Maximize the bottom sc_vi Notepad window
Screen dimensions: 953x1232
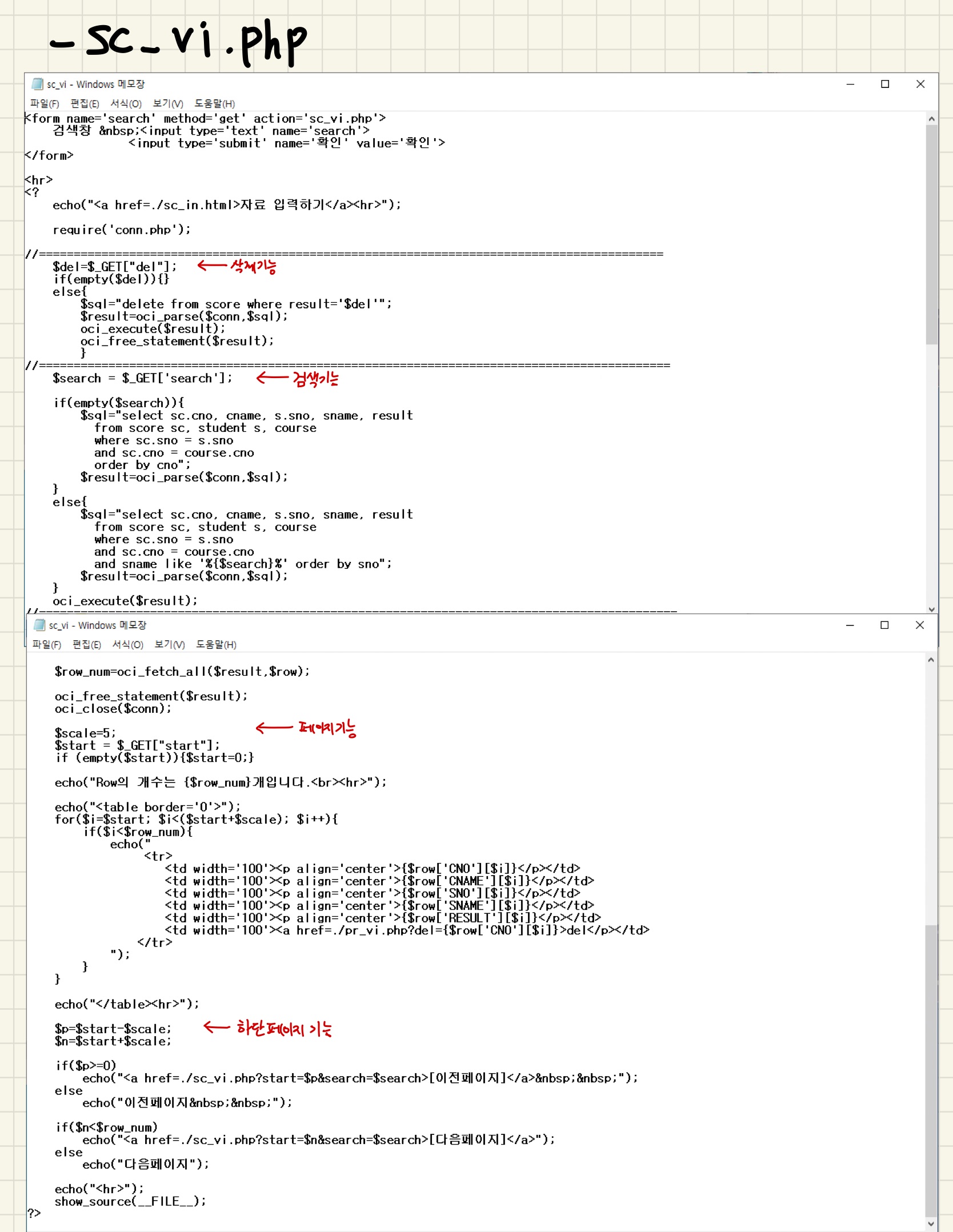(884, 625)
